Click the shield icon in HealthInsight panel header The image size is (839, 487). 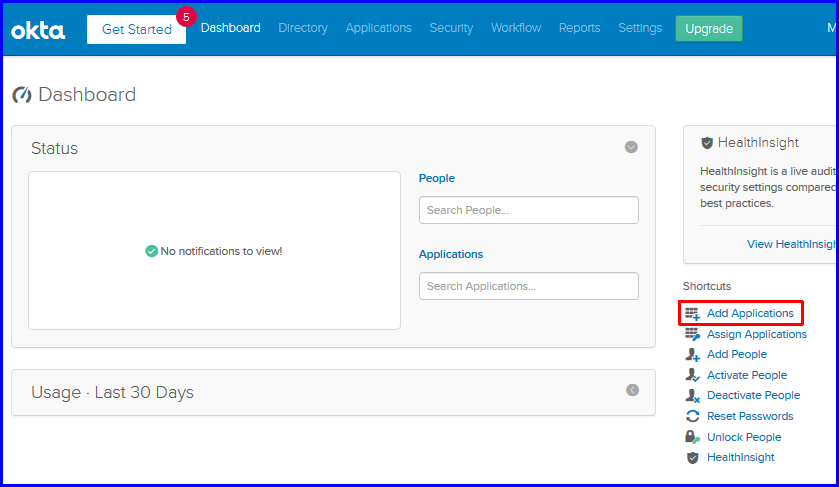click(707, 143)
